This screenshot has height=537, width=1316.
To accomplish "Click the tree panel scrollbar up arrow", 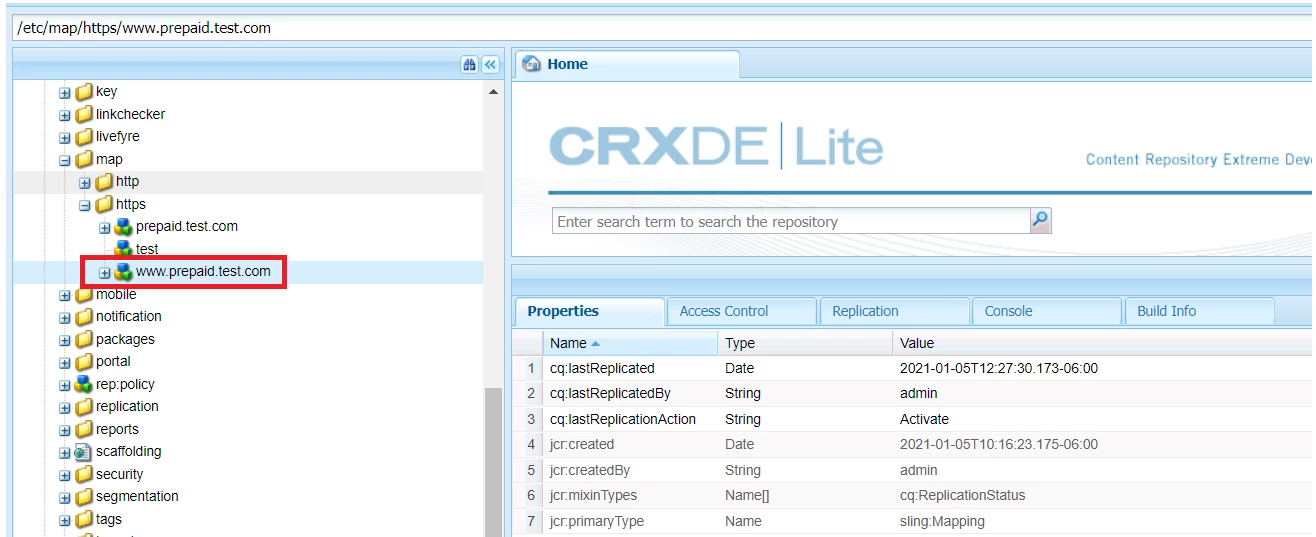I will (x=494, y=92).
